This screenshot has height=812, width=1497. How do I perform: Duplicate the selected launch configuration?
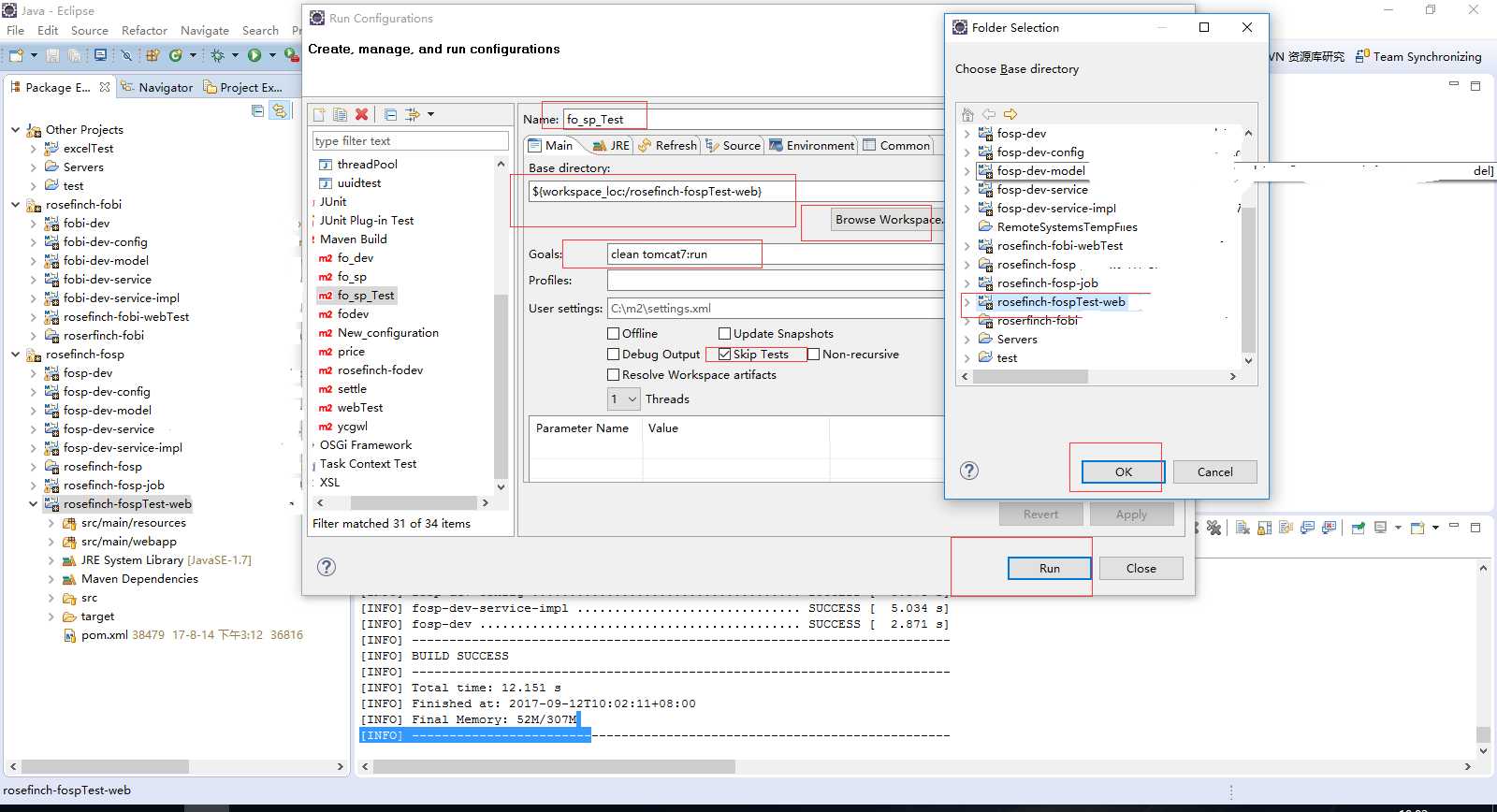pyautogui.click(x=340, y=114)
